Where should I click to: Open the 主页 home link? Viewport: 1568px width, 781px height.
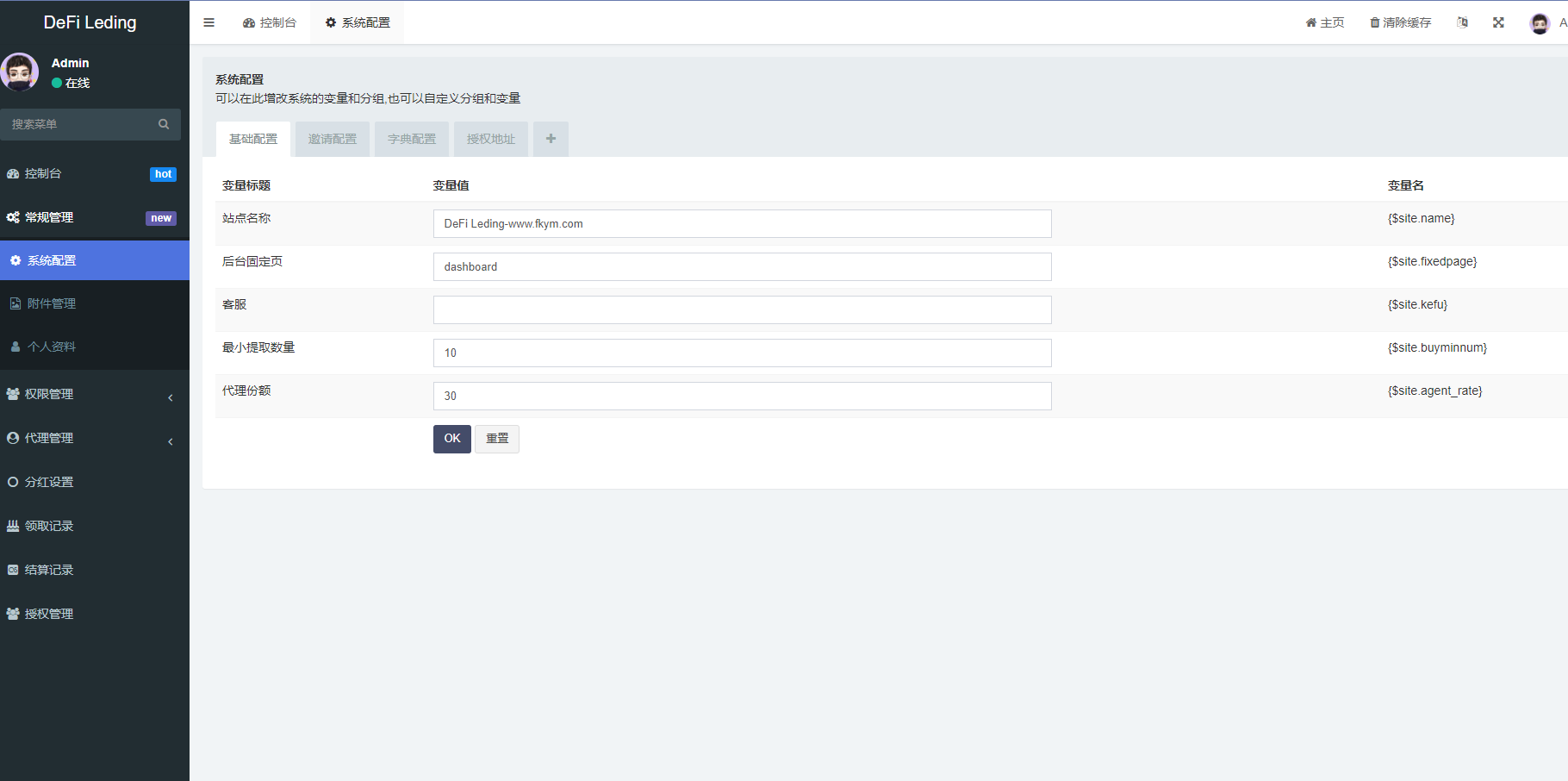coord(1324,22)
